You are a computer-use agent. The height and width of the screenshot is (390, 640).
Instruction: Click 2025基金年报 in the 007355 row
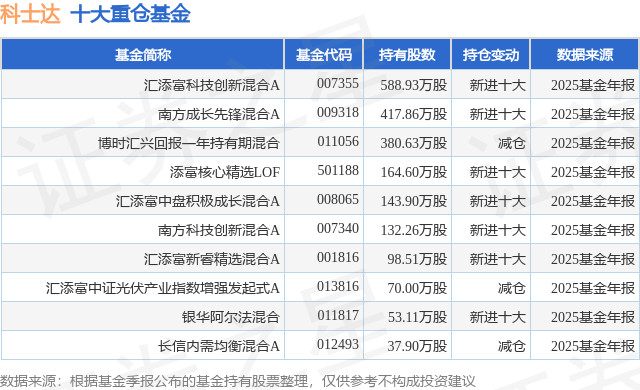(593, 85)
